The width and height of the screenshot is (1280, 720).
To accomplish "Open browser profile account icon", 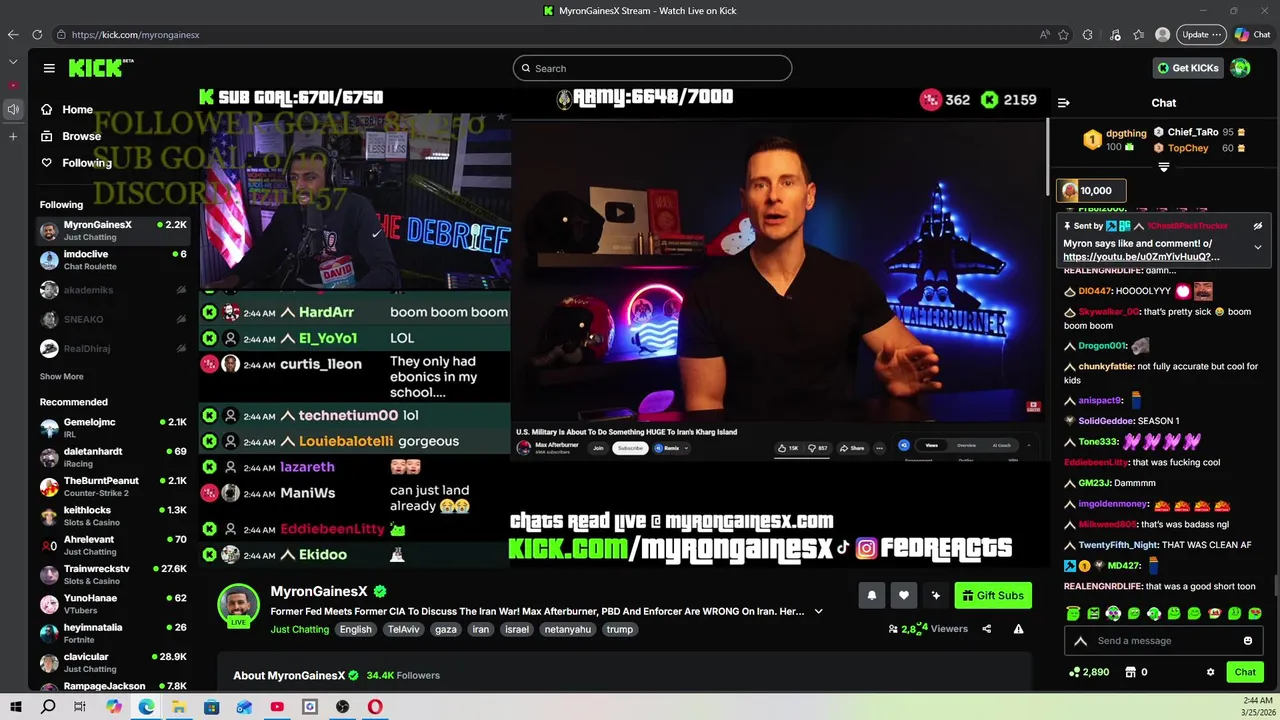I will click(1162, 34).
